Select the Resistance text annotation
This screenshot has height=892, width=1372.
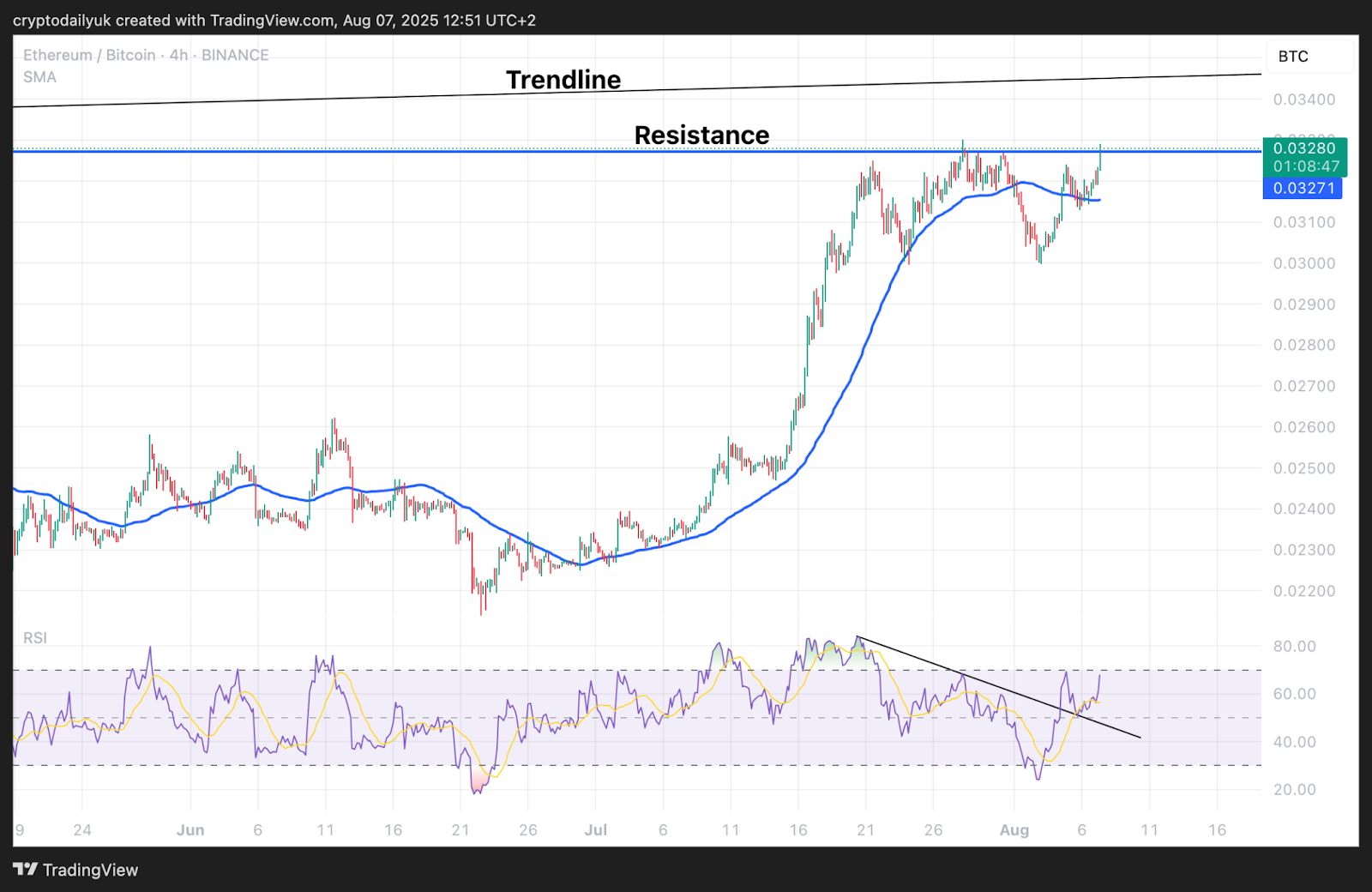pos(701,136)
